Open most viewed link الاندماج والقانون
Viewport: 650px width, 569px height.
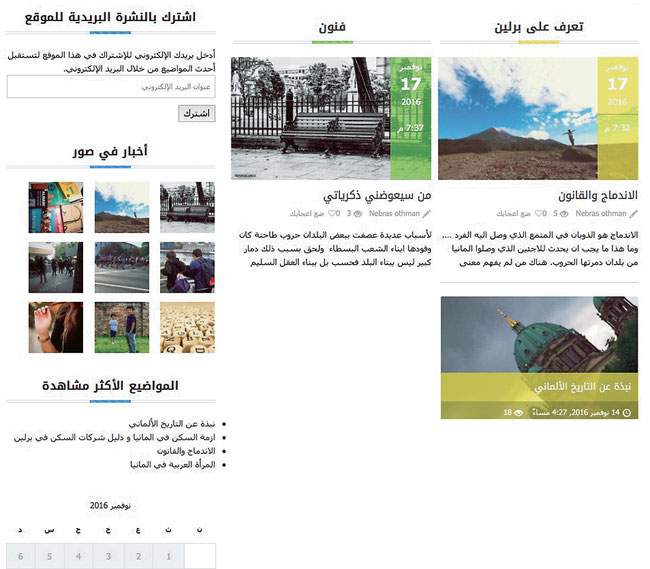pyautogui.click(x=186, y=451)
